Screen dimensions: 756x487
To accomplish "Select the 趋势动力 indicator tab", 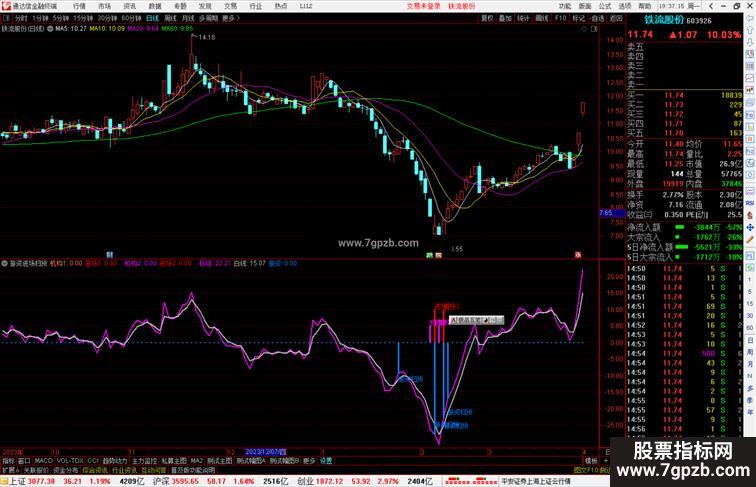I will (x=115, y=461).
